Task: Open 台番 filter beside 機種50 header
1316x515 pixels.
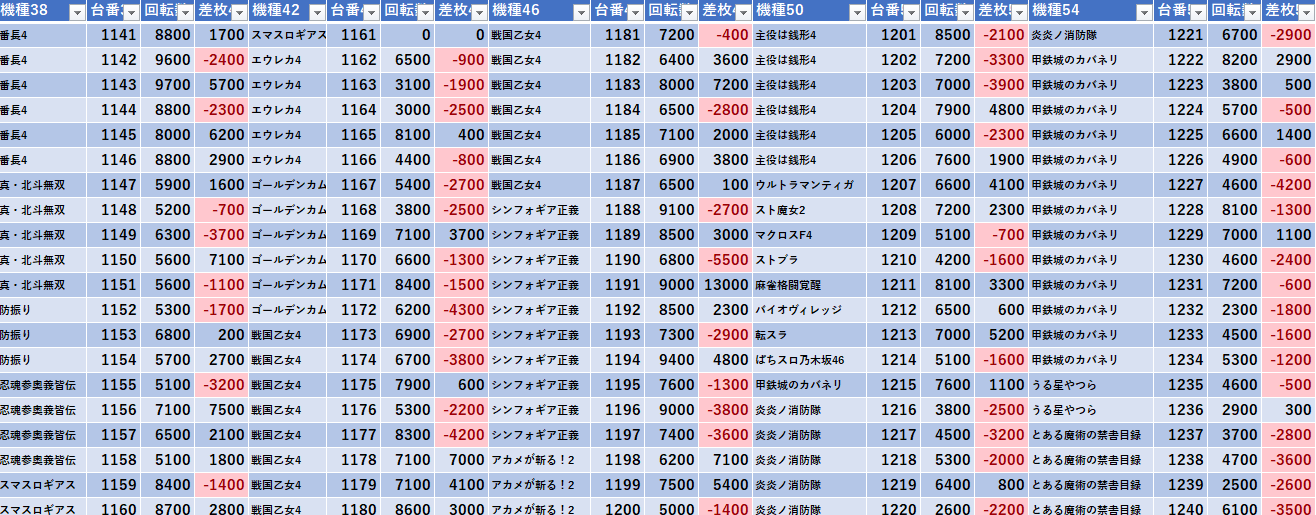Action: (x=911, y=12)
